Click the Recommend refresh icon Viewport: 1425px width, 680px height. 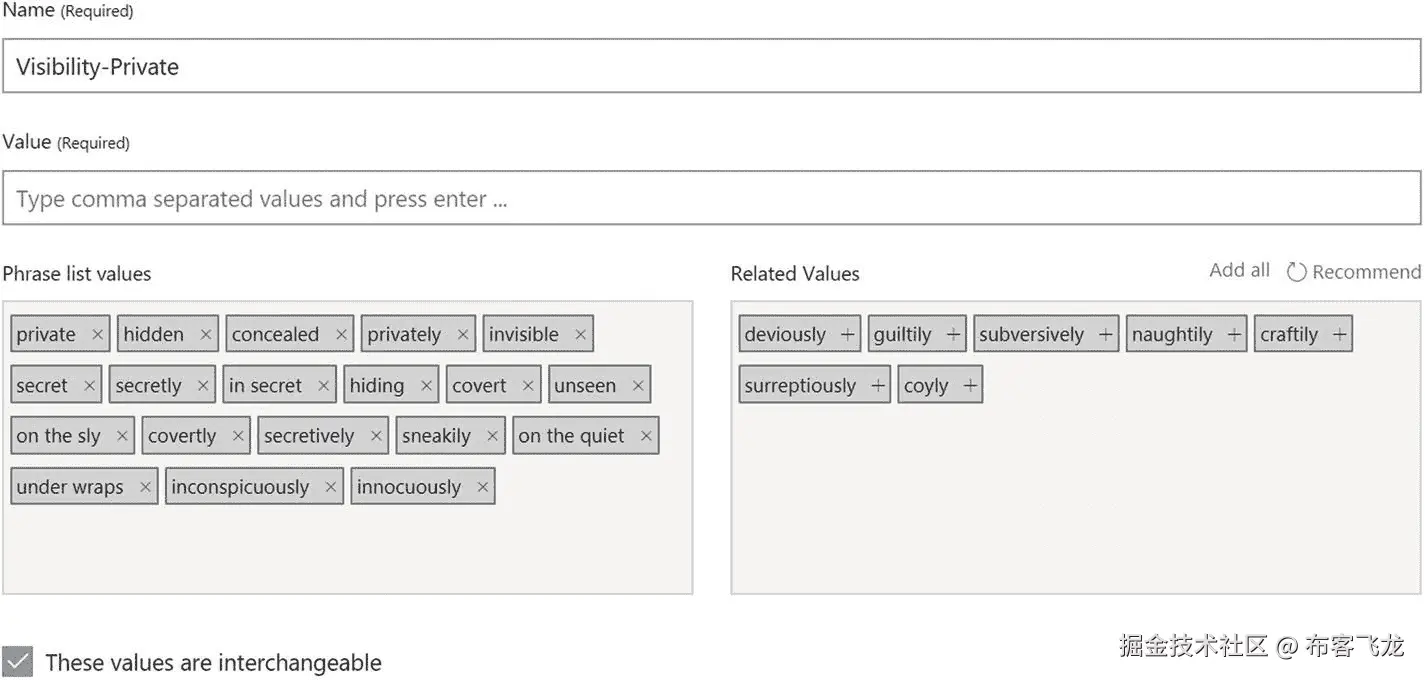pos(1296,272)
